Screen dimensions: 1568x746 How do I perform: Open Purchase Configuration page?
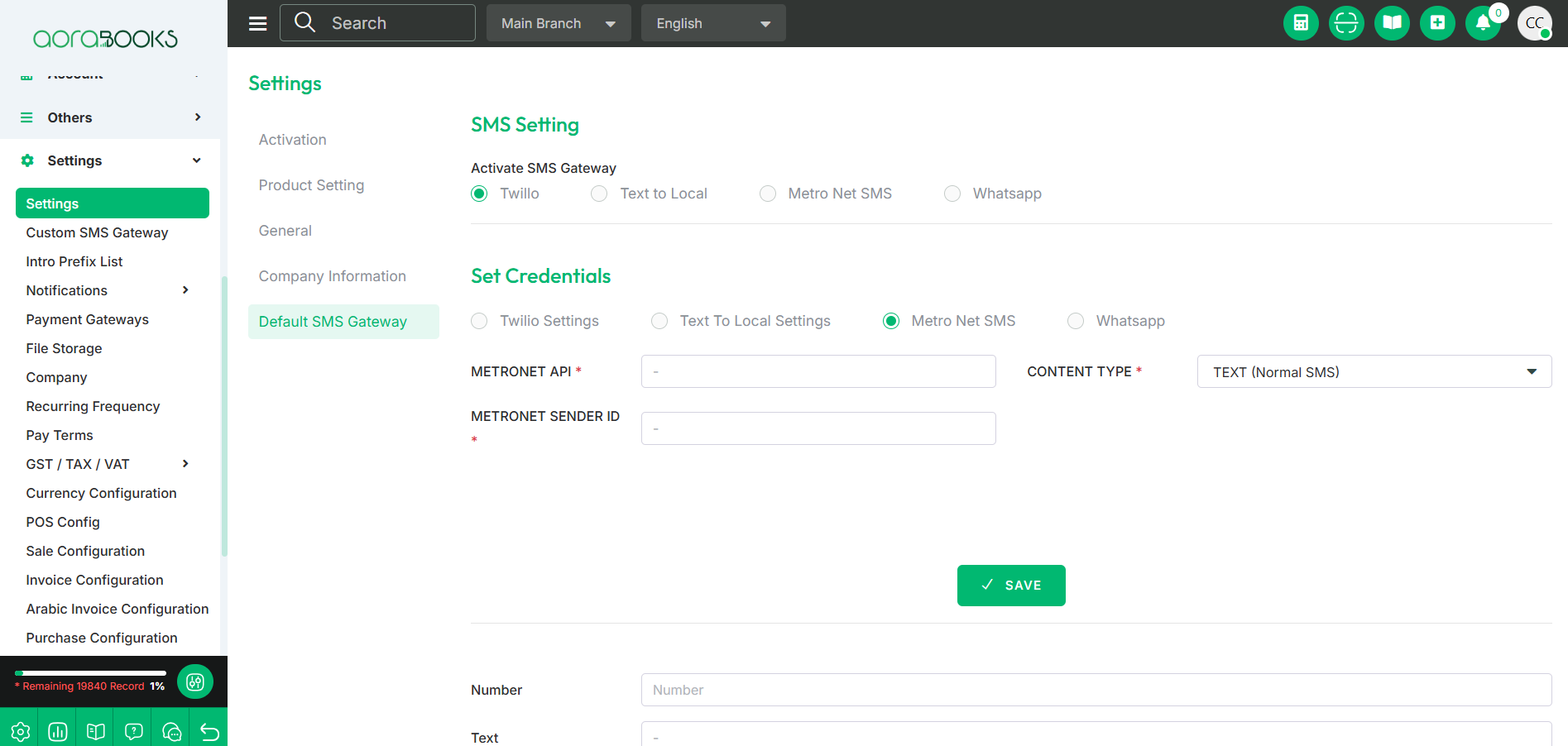(x=102, y=638)
